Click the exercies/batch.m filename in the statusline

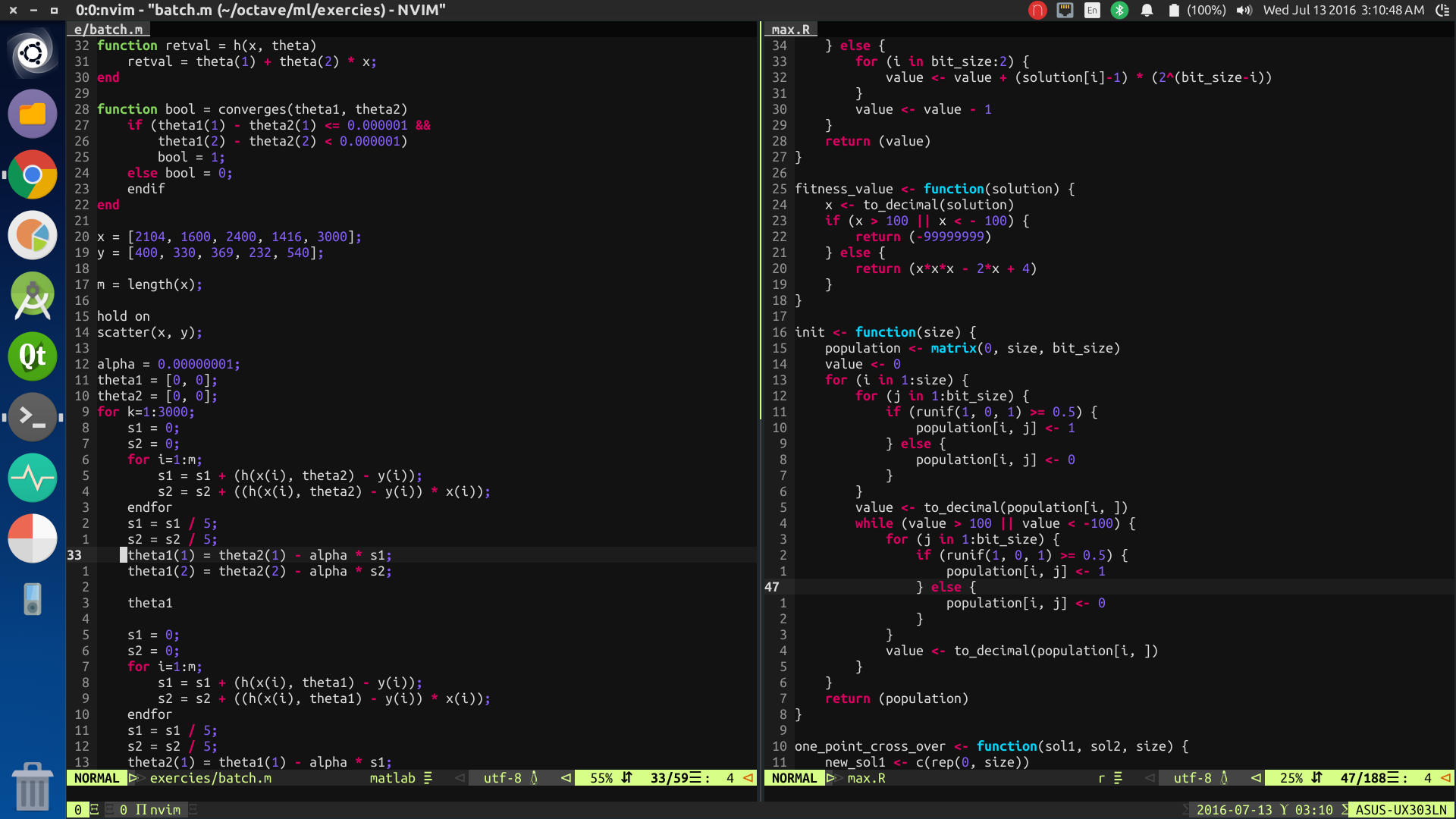click(x=210, y=778)
